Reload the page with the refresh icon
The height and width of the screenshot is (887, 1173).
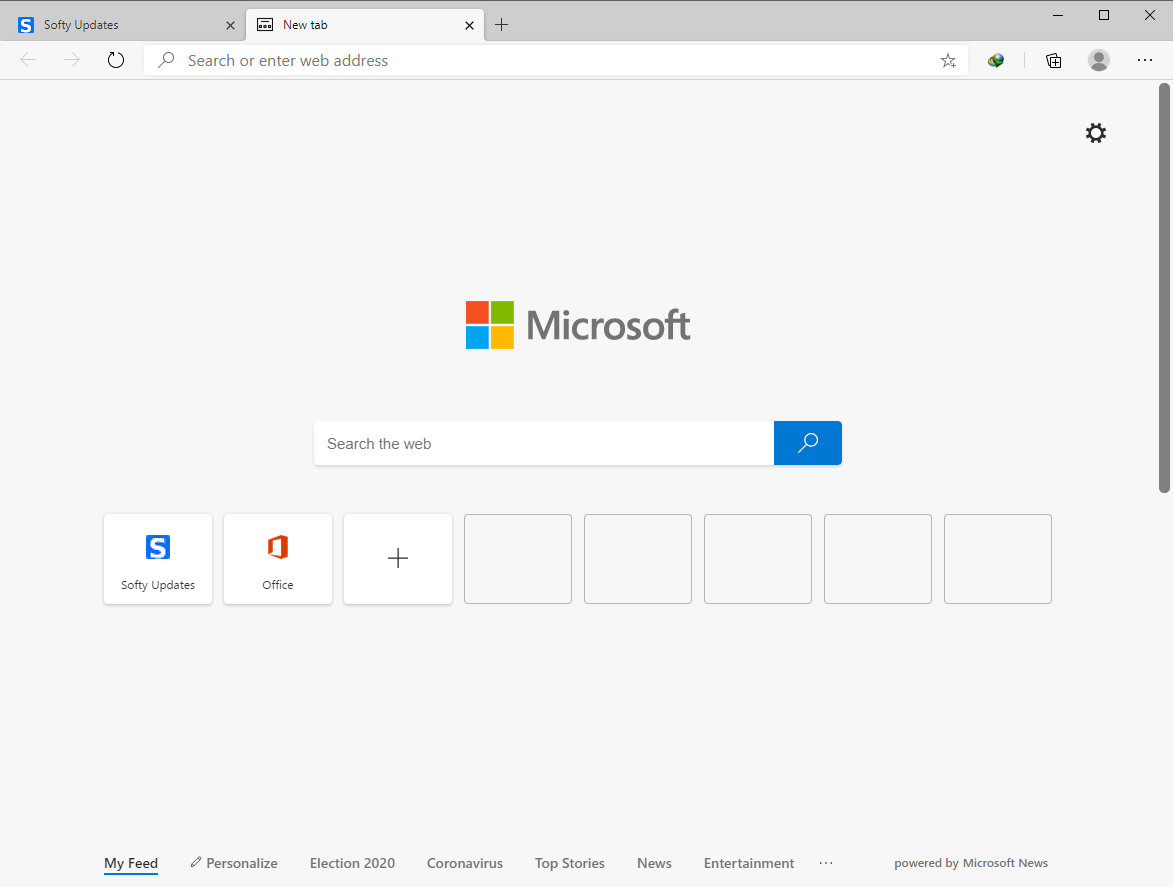tap(115, 60)
